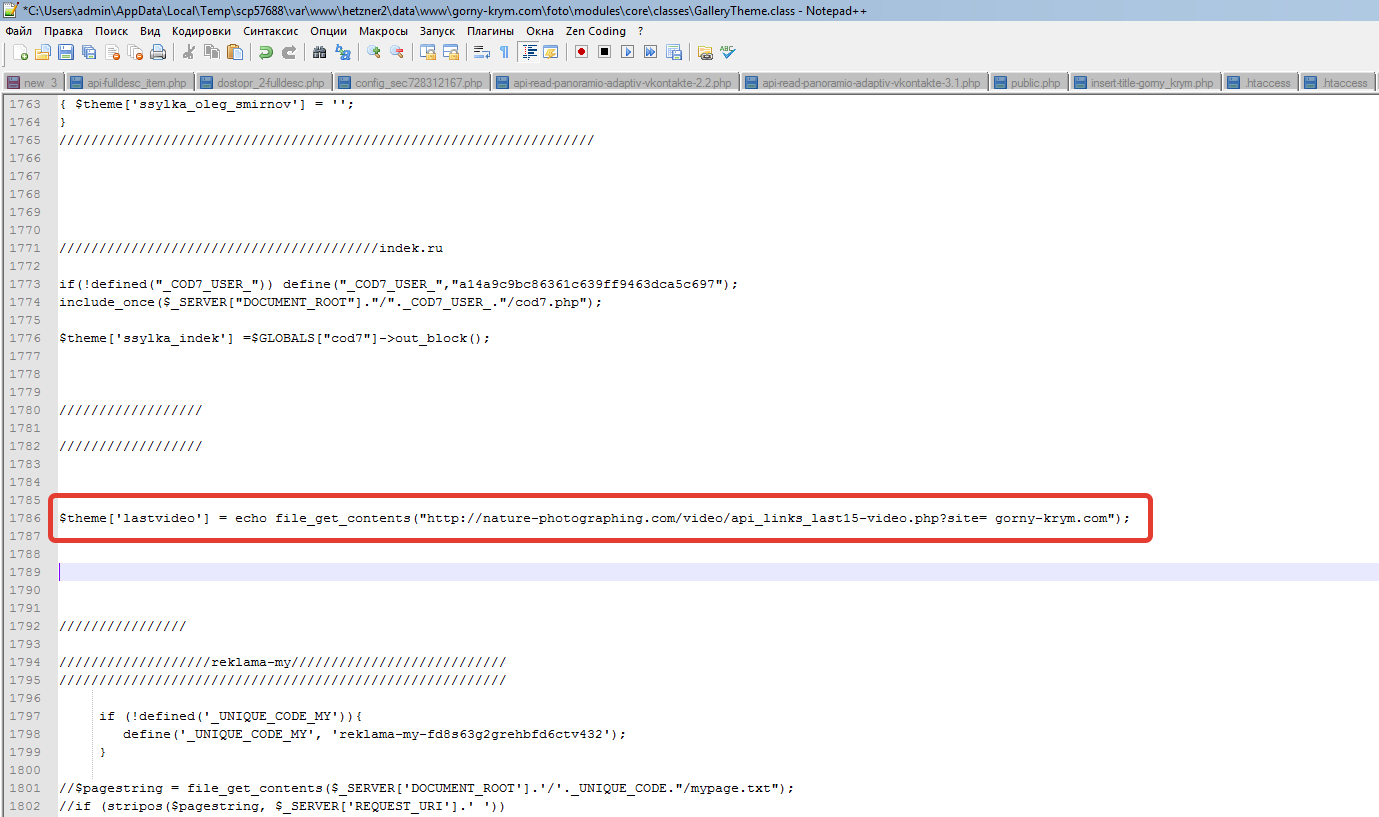This screenshot has width=1379, height=817.
Task: Open the Плагины menu
Action: (x=491, y=31)
